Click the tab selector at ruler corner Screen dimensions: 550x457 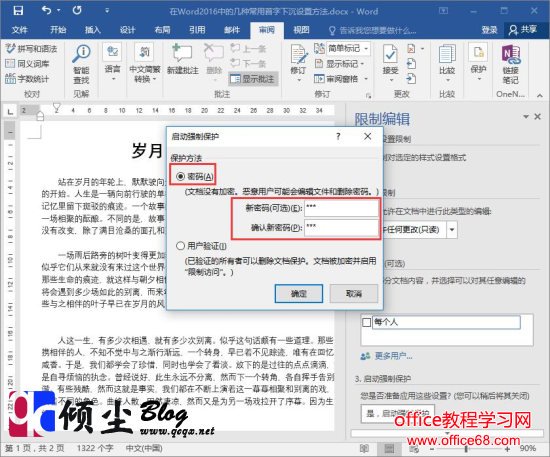point(10,112)
